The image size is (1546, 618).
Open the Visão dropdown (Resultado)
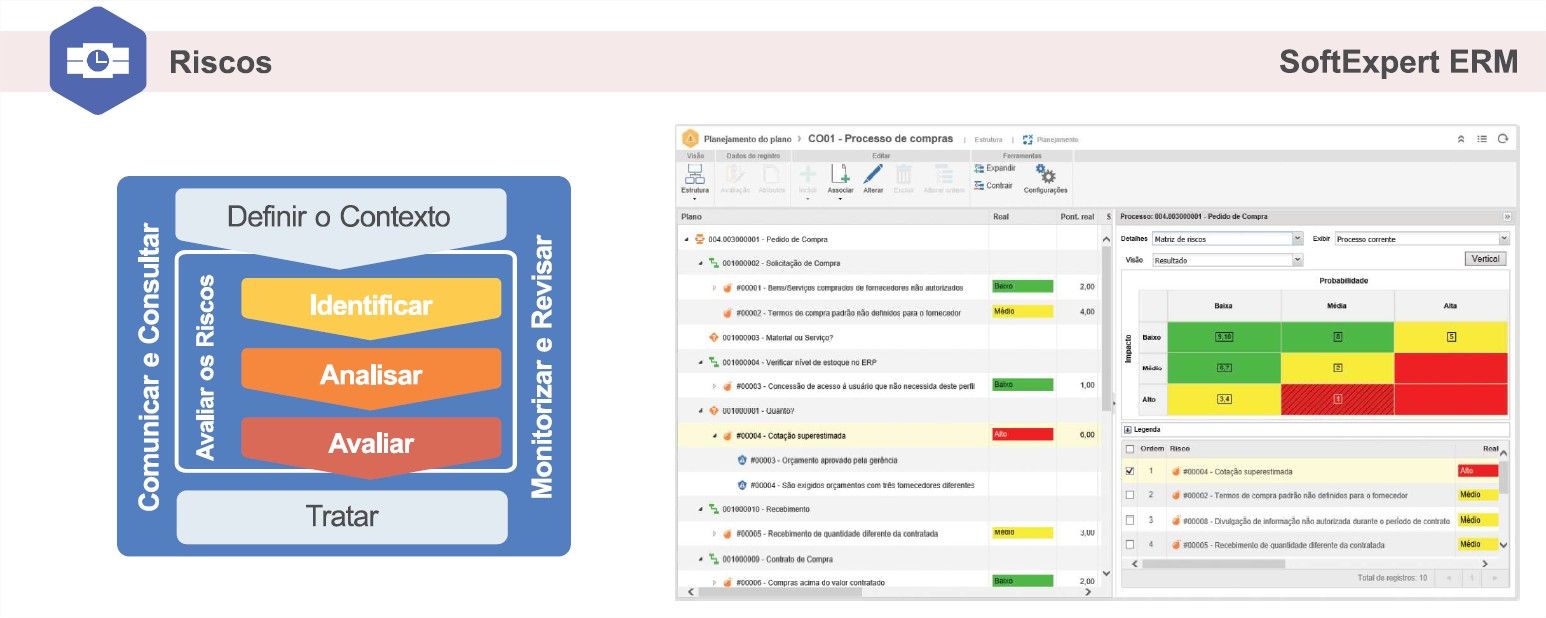point(1227,259)
